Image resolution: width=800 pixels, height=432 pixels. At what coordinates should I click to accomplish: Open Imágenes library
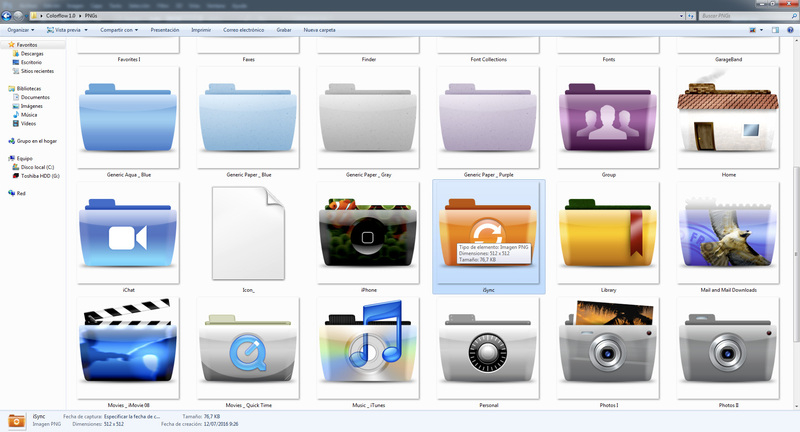pos(31,106)
